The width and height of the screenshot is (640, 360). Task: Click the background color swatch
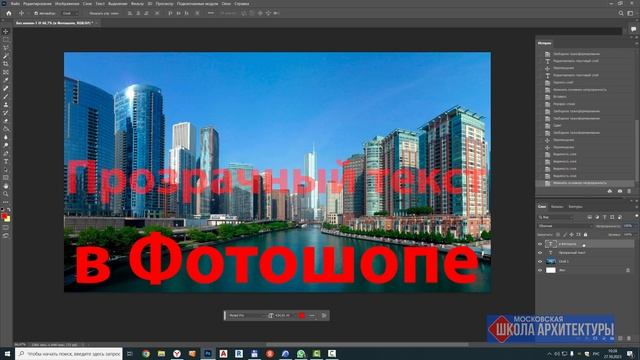pos(8,220)
